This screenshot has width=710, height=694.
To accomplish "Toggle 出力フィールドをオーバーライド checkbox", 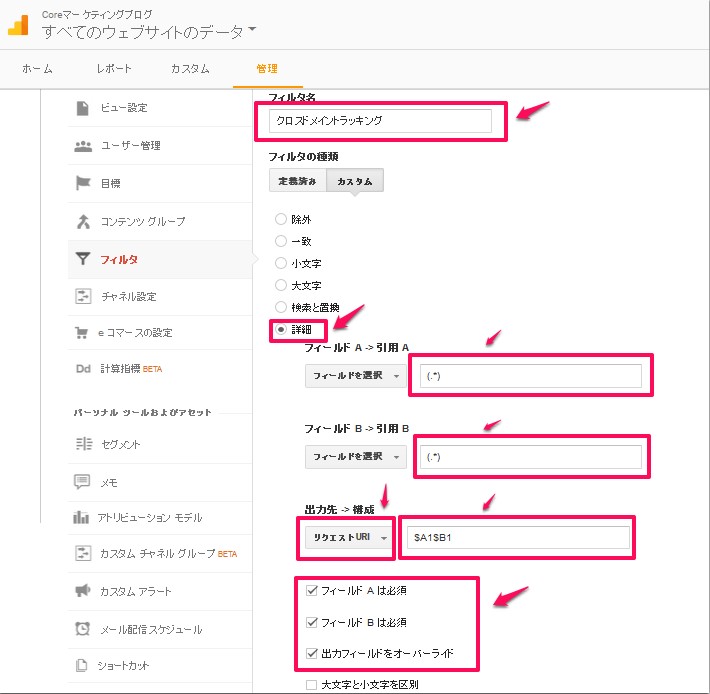I will pyautogui.click(x=311, y=653).
